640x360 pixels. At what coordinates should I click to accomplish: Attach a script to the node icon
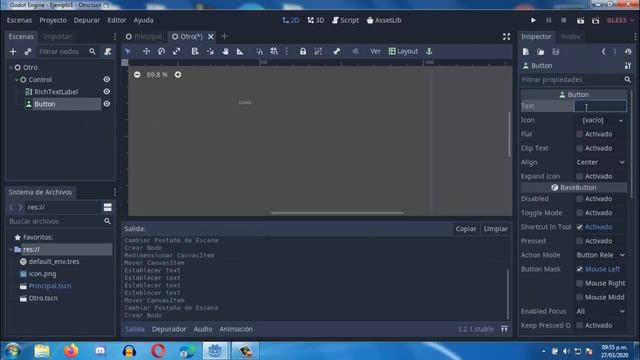[107, 51]
